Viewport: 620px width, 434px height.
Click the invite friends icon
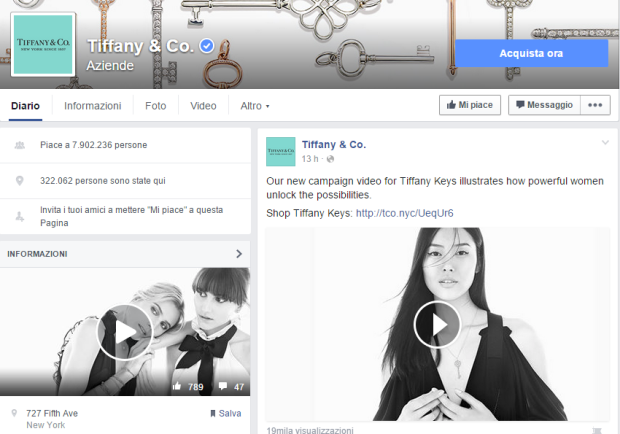pyautogui.click(x=20, y=216)
